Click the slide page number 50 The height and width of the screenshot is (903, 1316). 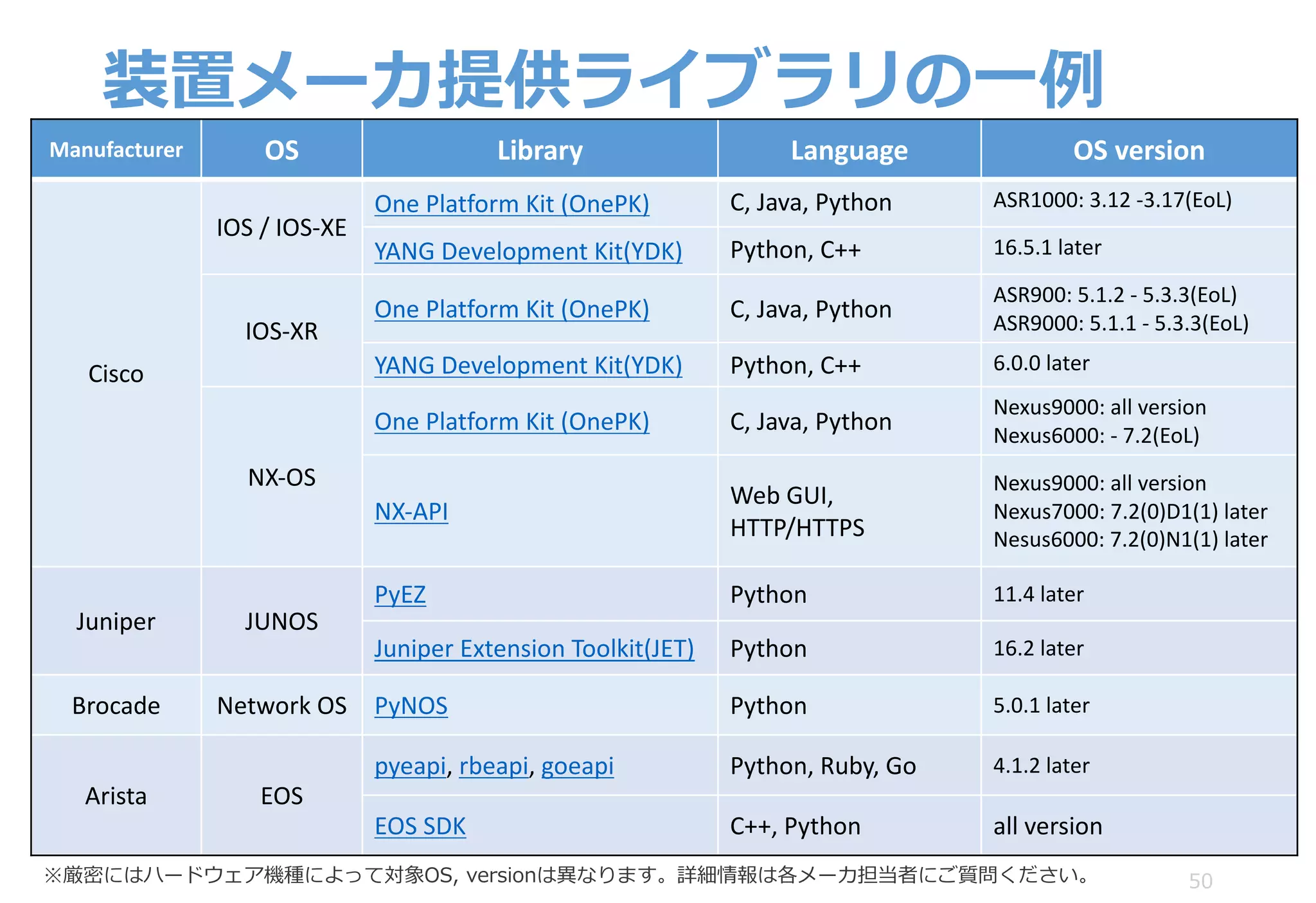point(1200,881)
